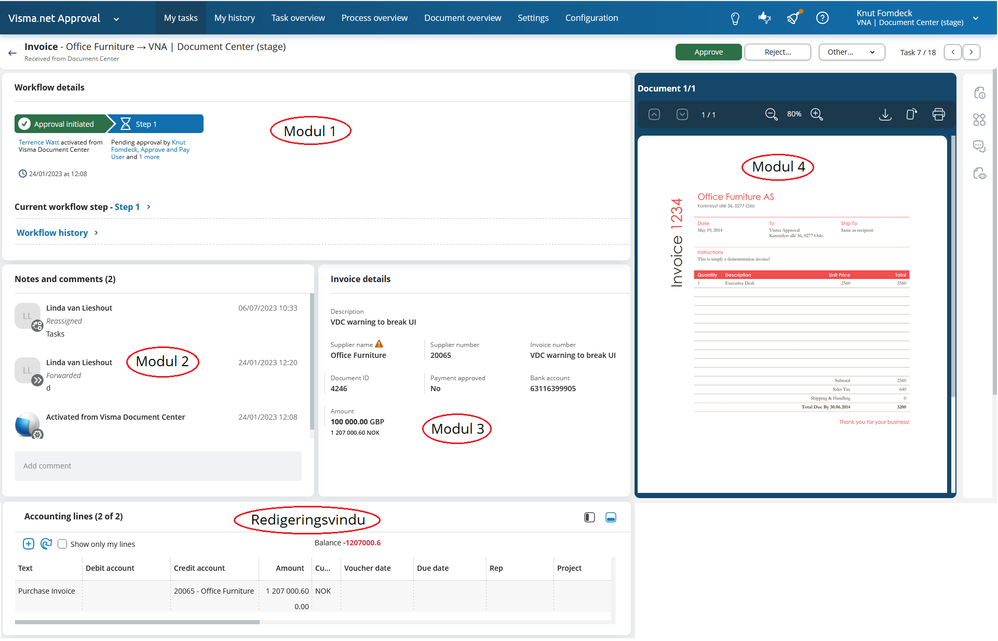Open the Task overview tab
Screen dimensions: 998x641
pos(298,18)
